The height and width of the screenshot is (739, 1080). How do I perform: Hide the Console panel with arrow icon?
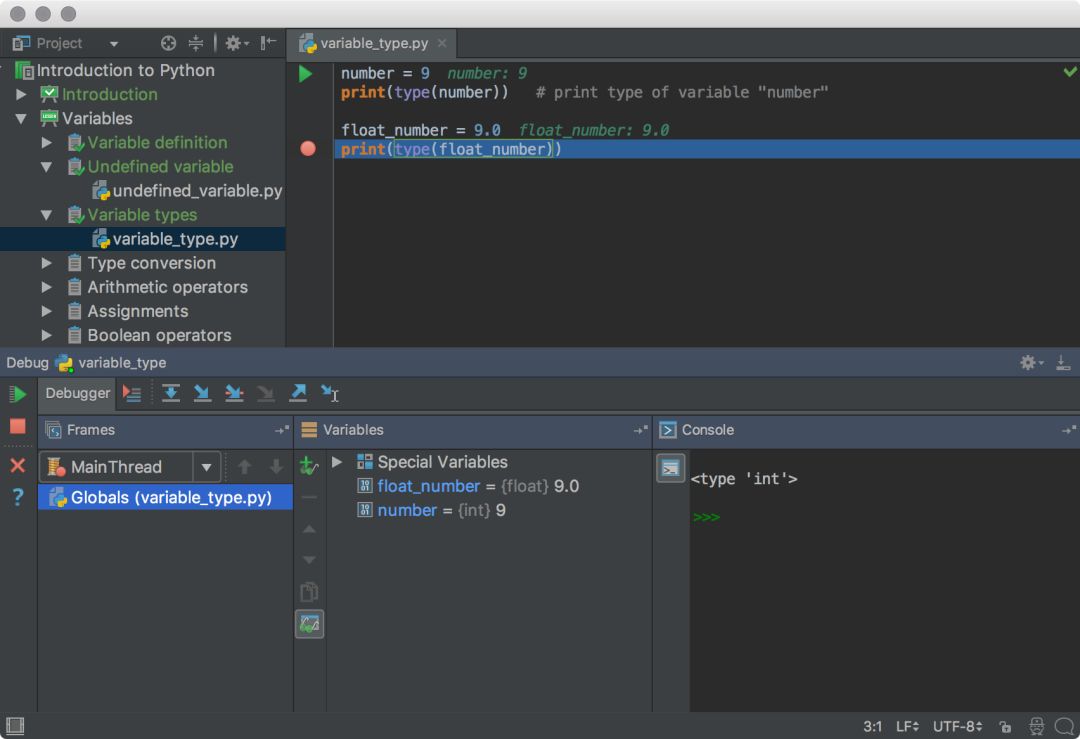[1069, 430]
